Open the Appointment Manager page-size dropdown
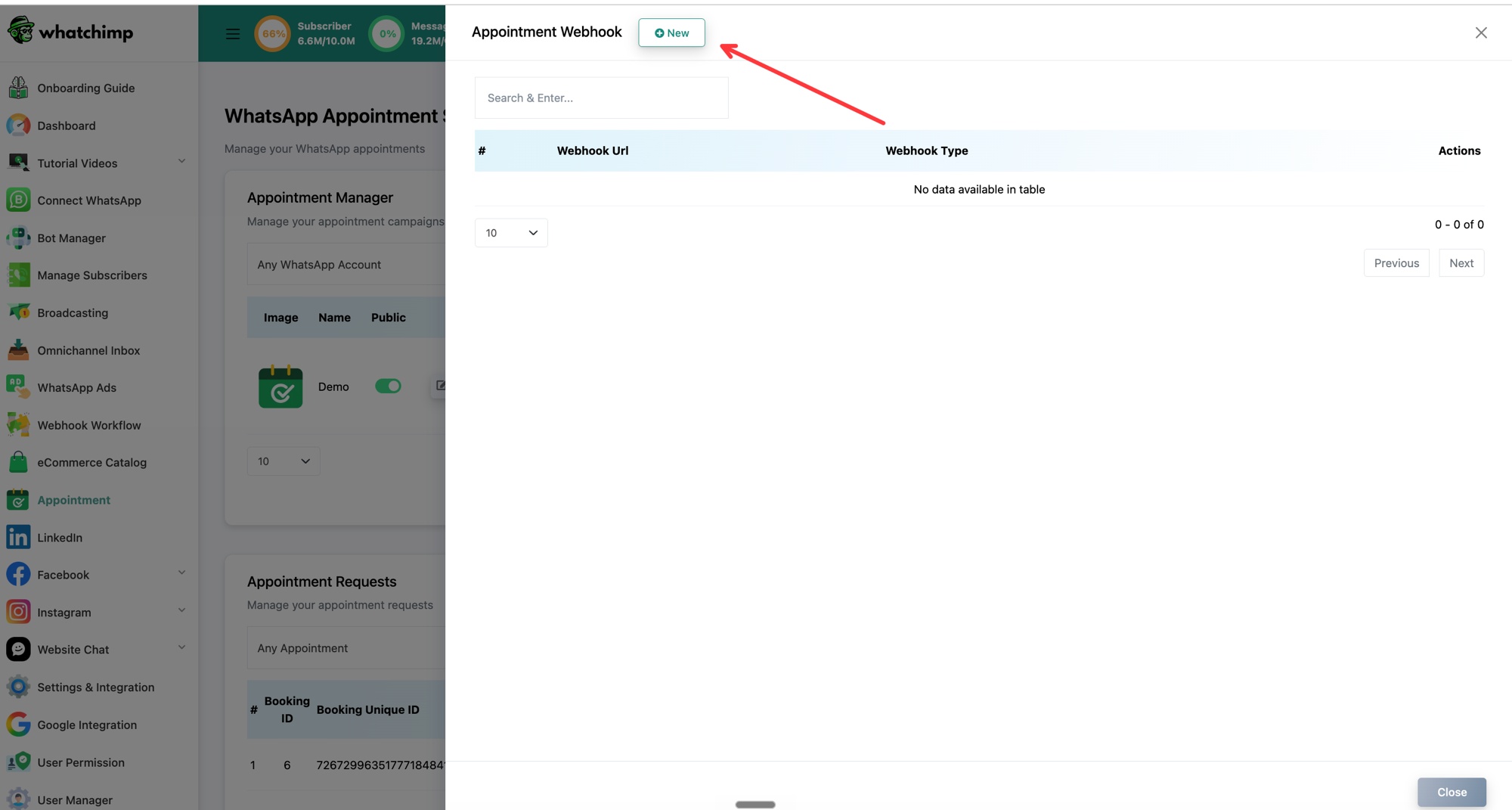Image resolution: width=1512 pixels, height=810 pixels. click(x=283, y=461)
